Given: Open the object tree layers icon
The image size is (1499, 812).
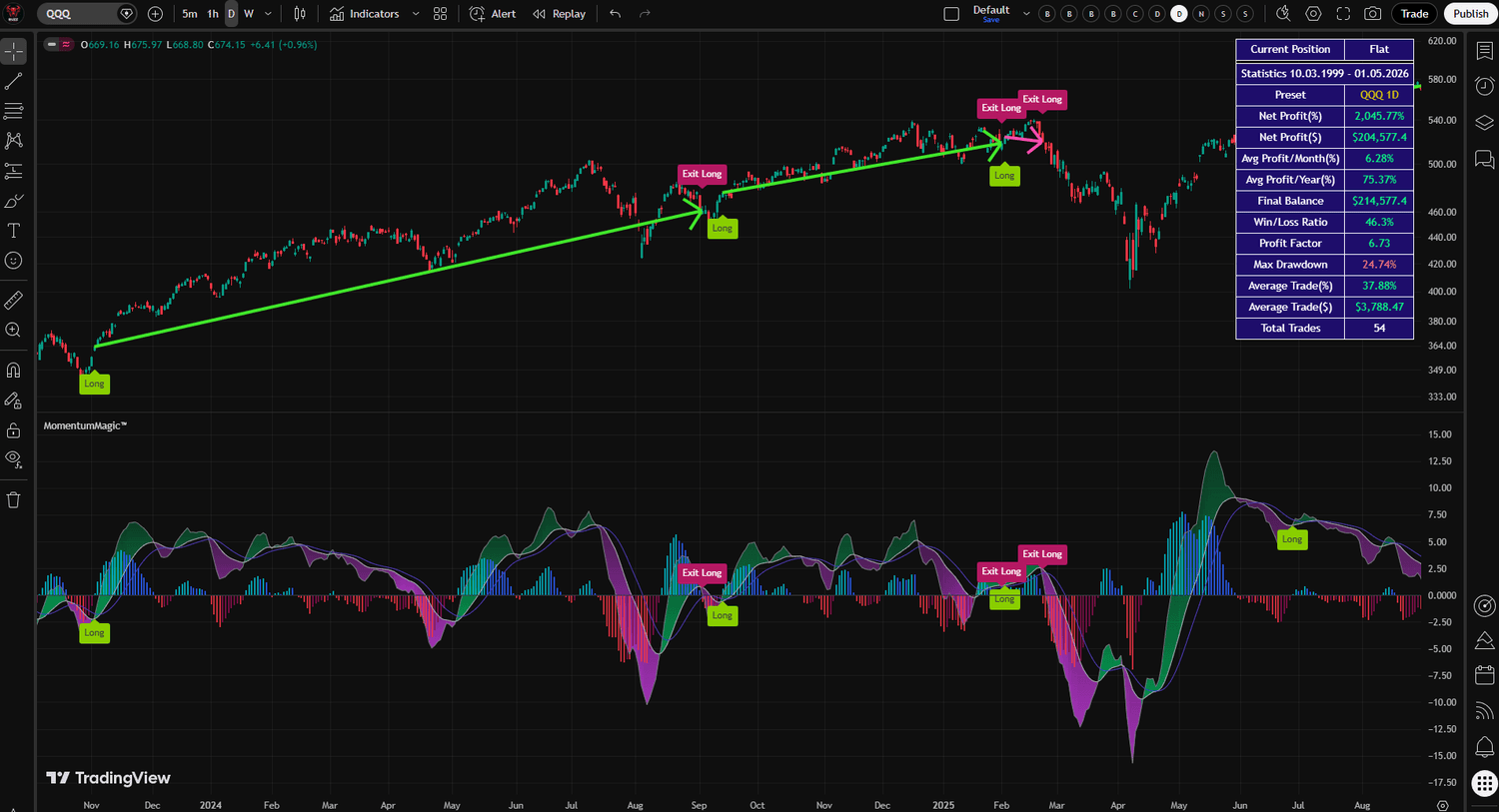Looking at the screenshot, I should tap(1485, 123).
